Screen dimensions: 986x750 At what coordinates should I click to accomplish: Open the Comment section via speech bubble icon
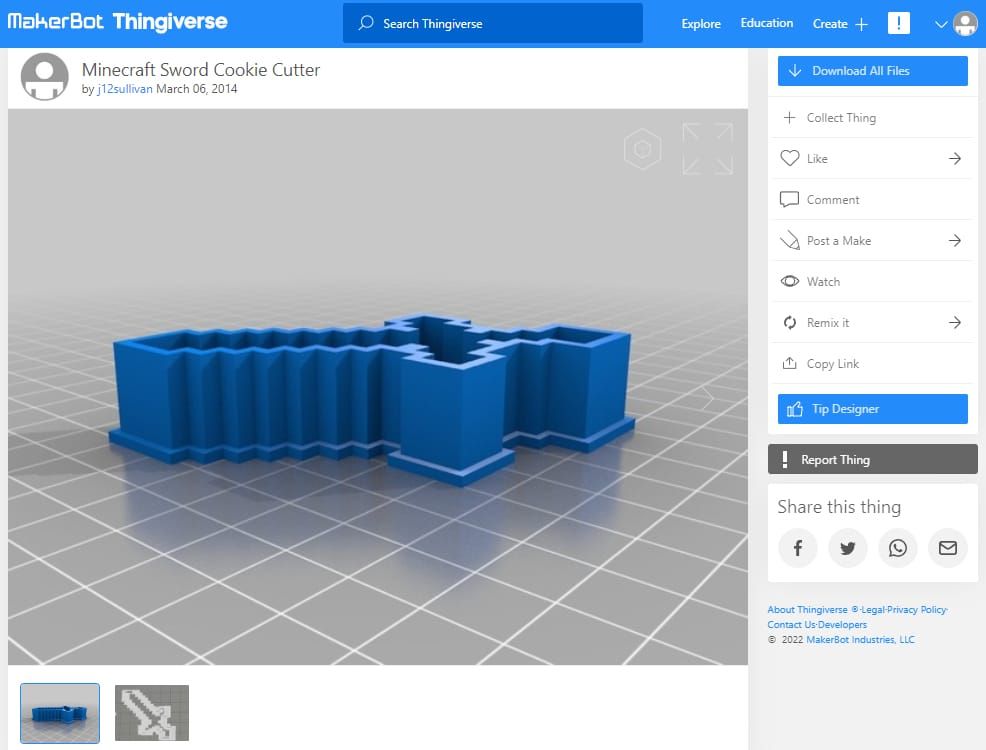(791, 199)
